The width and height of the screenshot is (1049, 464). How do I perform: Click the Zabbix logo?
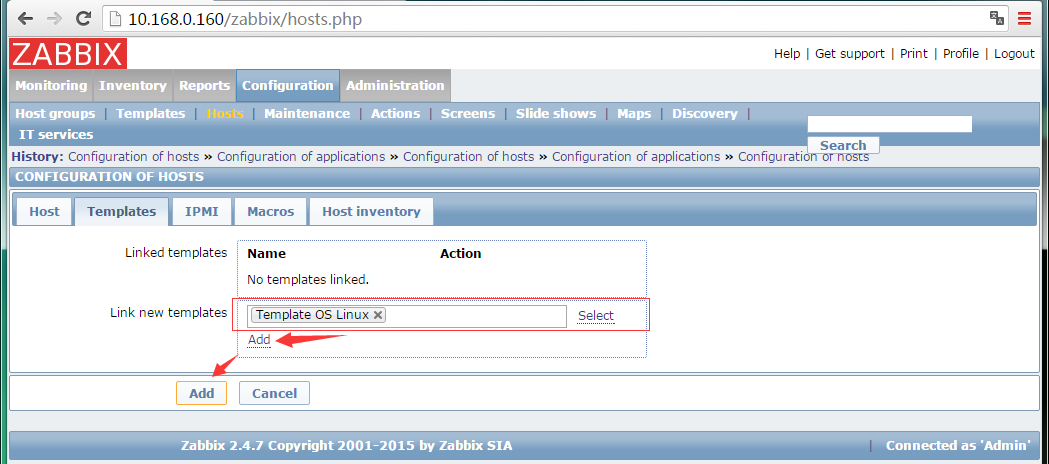point(68,53)
